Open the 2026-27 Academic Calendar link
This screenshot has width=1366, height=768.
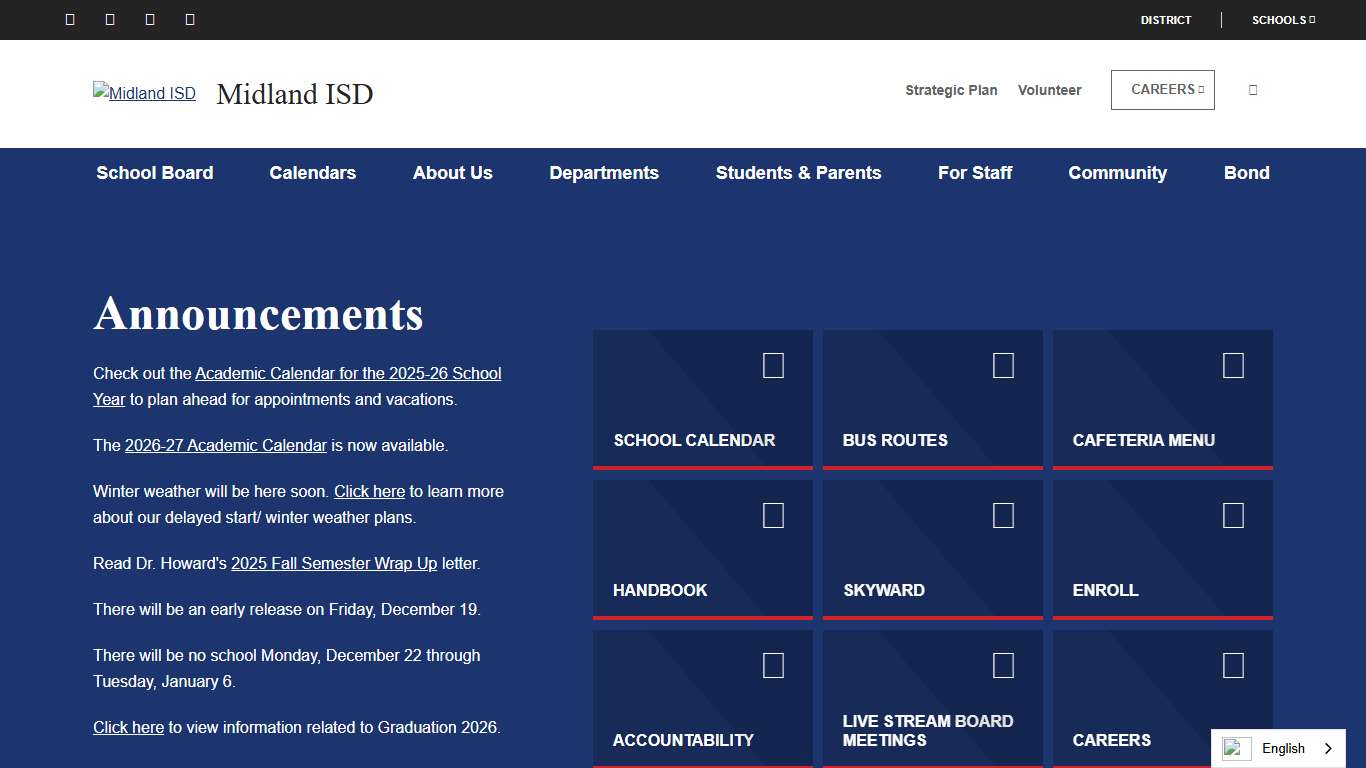tap(226, 445)
